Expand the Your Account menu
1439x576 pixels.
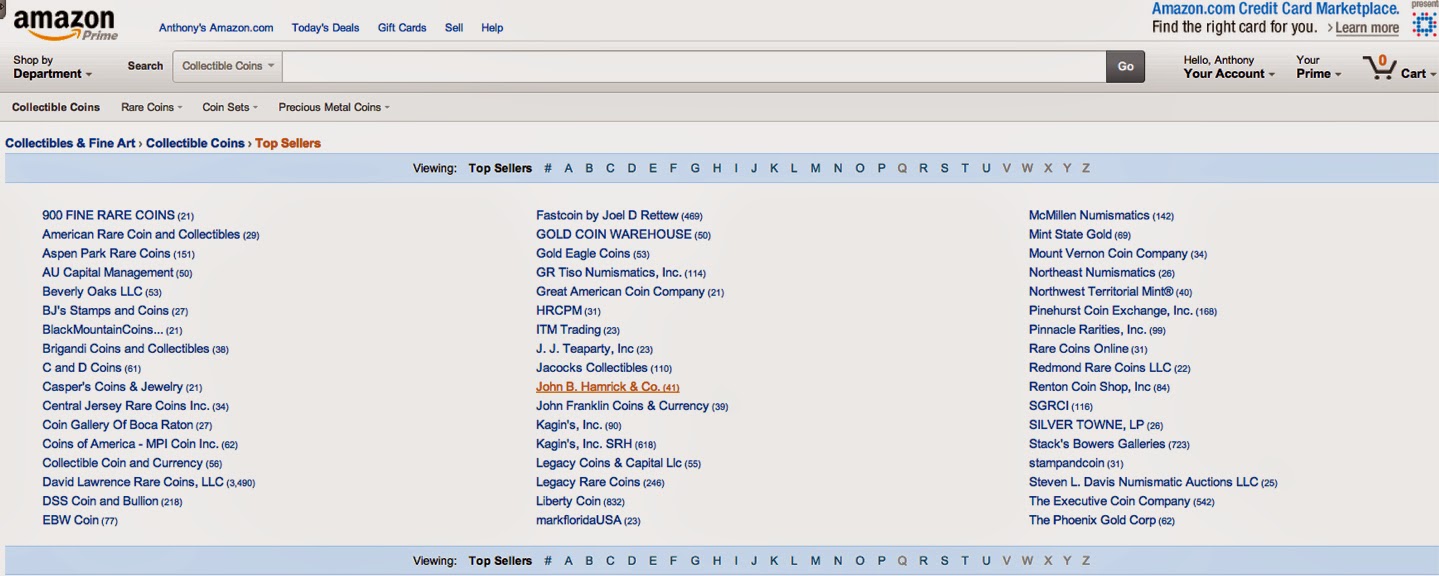coord(1229,67)
